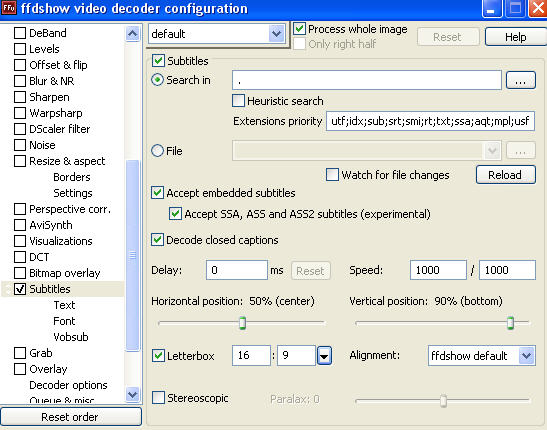Close the ffdshow configuration window
Screen dimensions: 547x430
538,8
